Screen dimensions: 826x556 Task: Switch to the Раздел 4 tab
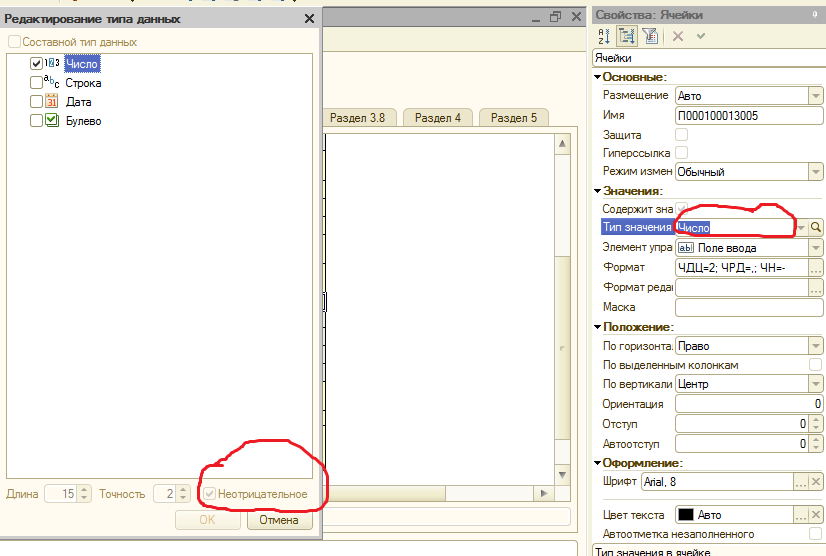(437, 118)
